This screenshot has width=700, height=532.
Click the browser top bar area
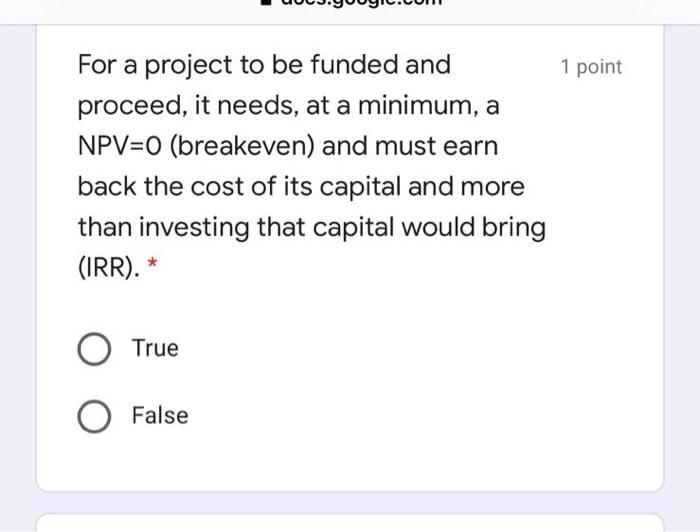tap(350, 12)
